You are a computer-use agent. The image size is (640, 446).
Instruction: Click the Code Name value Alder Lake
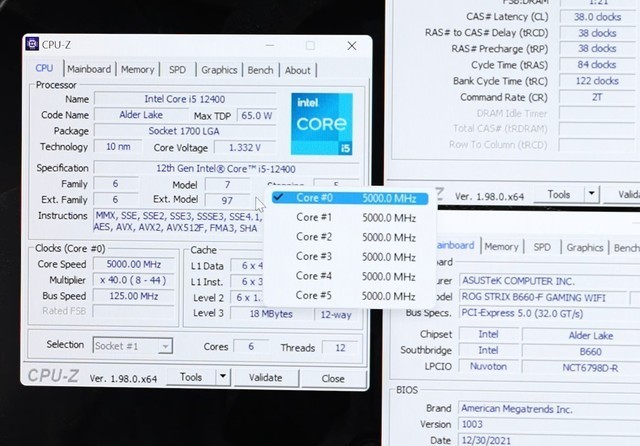(x=141, y=115)
